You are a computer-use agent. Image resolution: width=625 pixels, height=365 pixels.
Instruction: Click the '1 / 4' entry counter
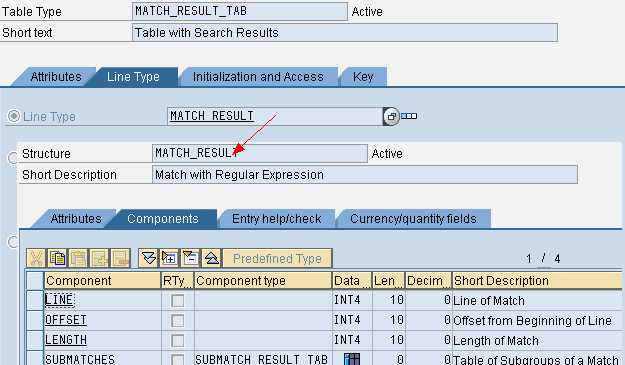543,259
